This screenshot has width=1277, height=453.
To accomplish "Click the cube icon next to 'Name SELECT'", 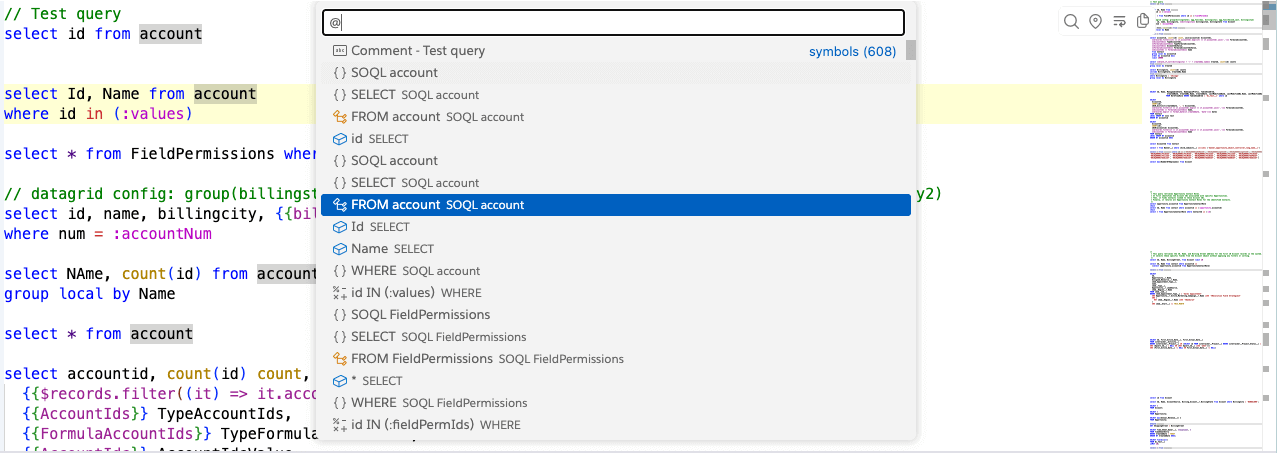I will (x=340, y=249).
